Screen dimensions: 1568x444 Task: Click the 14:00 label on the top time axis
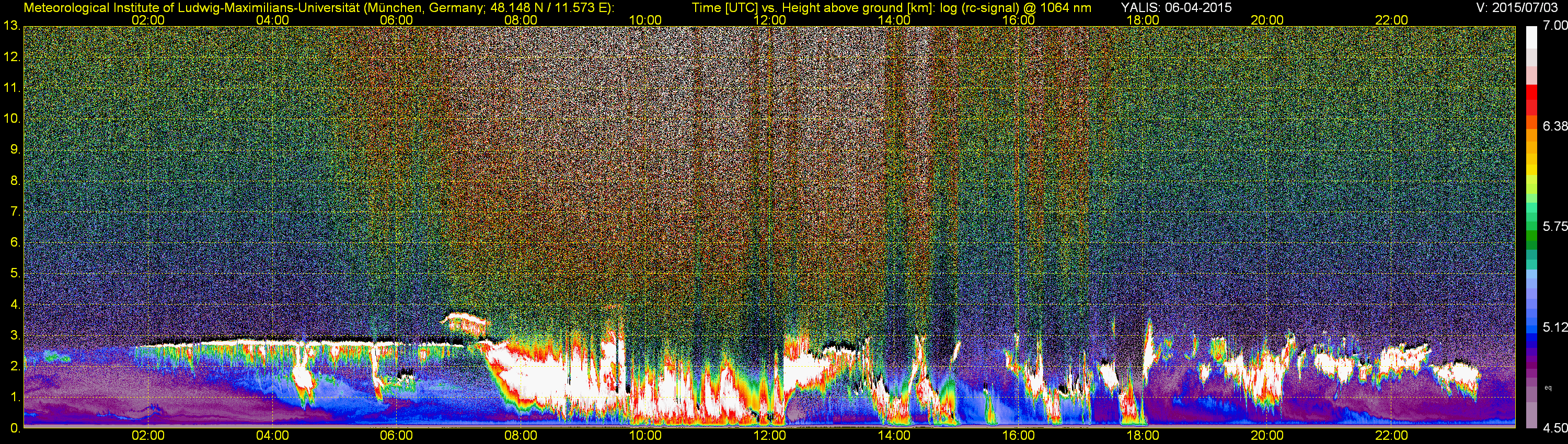pos(894,20)
